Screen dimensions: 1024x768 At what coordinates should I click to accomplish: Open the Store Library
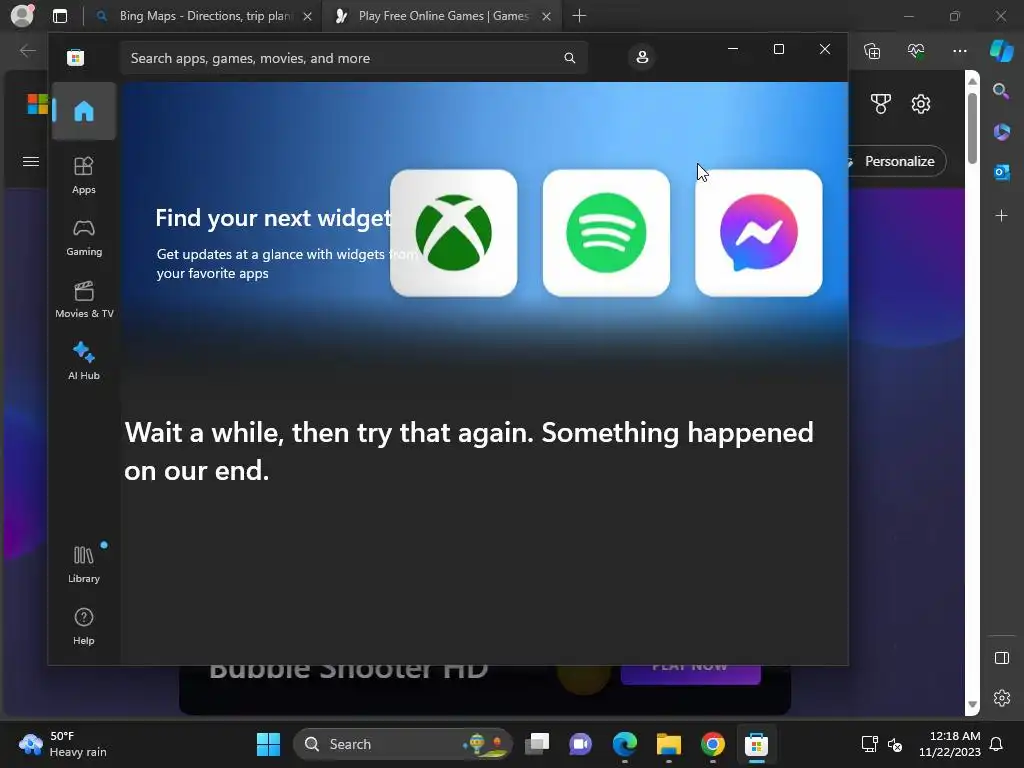(x=84, y=564)
